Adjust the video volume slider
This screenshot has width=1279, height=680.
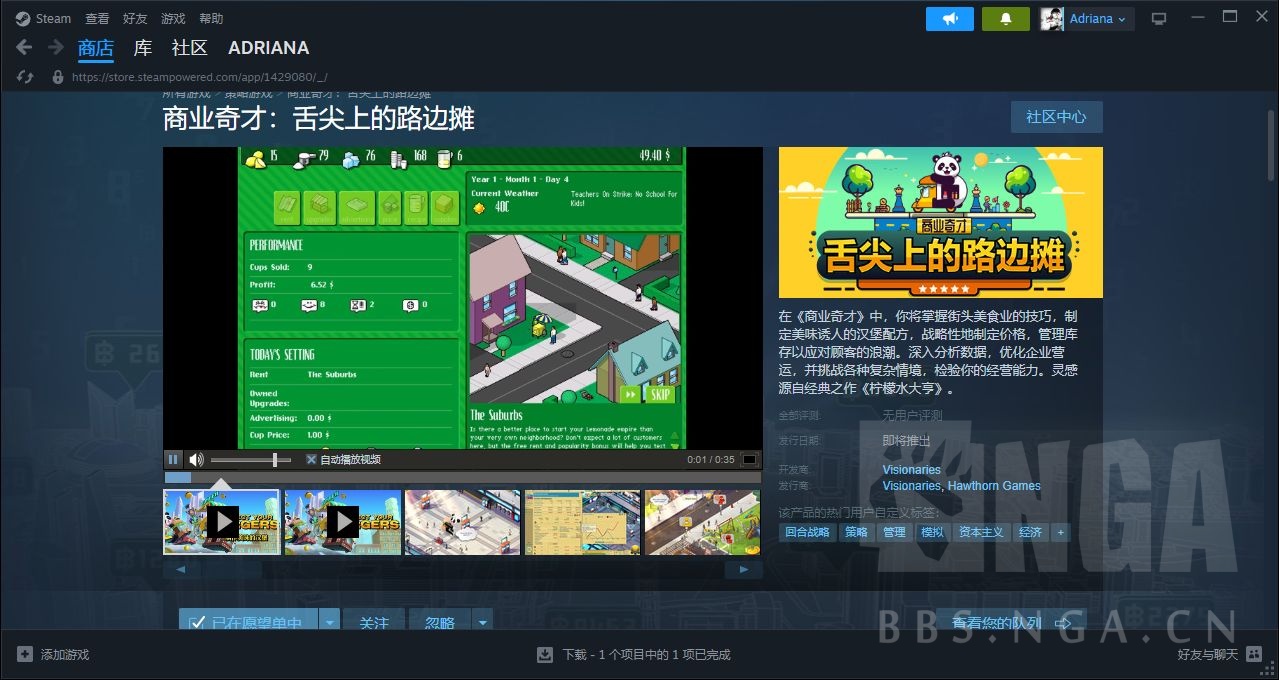[251, 460]
